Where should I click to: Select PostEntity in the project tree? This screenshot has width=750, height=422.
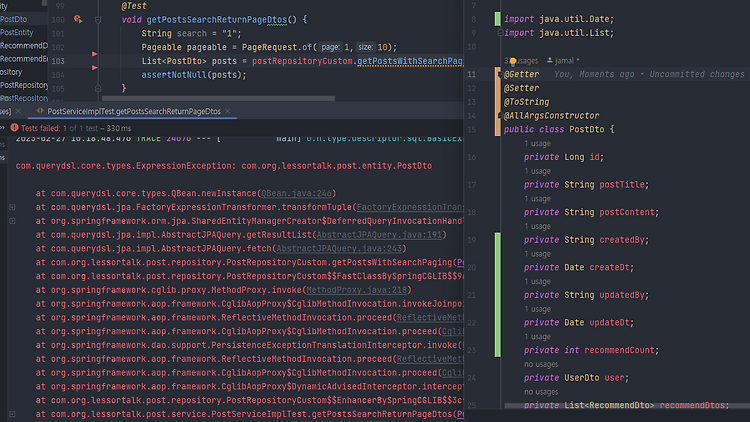click(17, 33)
